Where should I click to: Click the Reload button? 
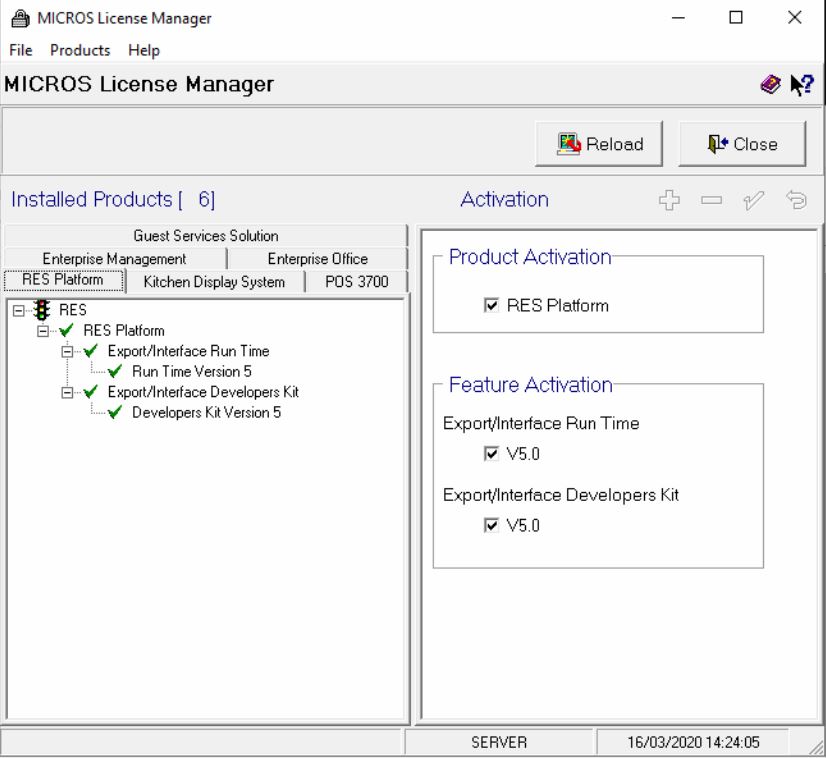599,144
